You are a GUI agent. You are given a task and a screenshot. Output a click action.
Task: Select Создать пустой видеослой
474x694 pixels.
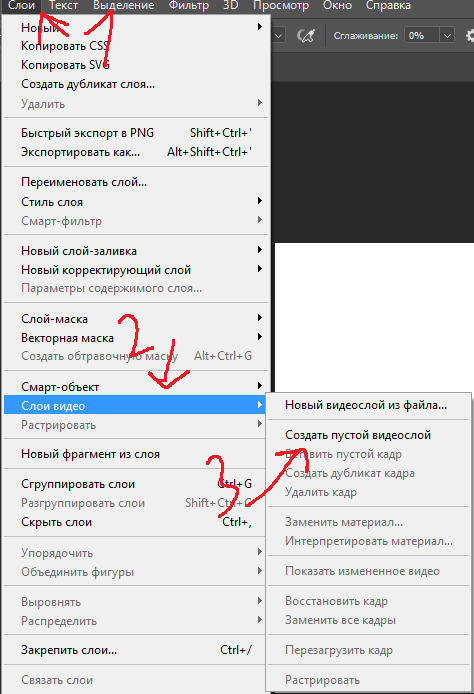pyautogui.click(x=358, y=435)
